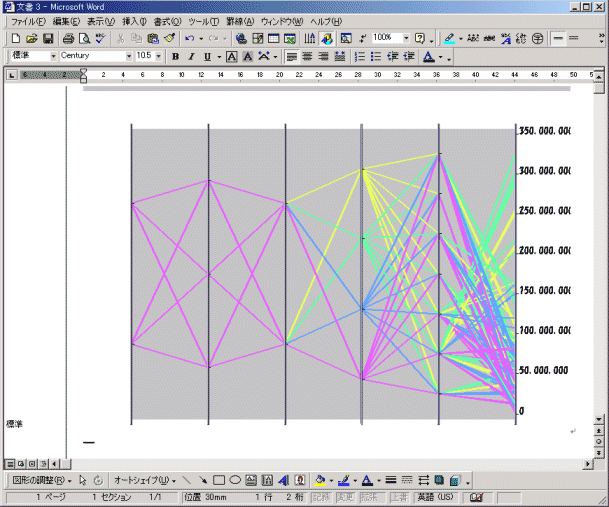
Task: Choose arrow style in drawing toolbar
Action: [x=423, y=480]
